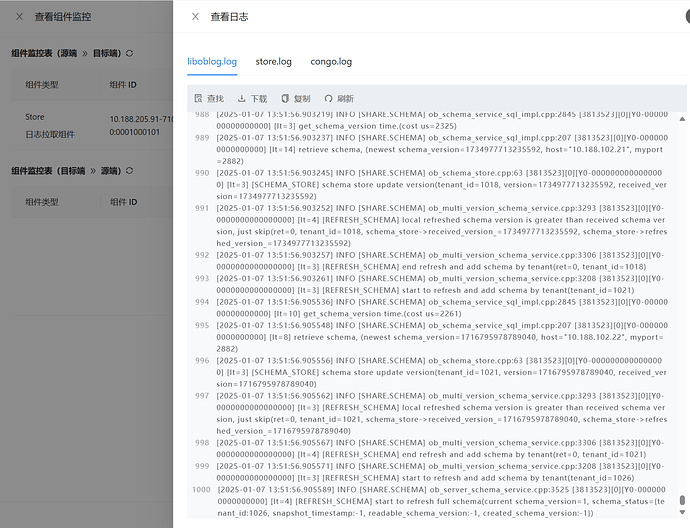Screen dimensions: 690x528
Task: Click 0:0001000101 ID text
Action: pyautogui.click(x=135, y=132)
